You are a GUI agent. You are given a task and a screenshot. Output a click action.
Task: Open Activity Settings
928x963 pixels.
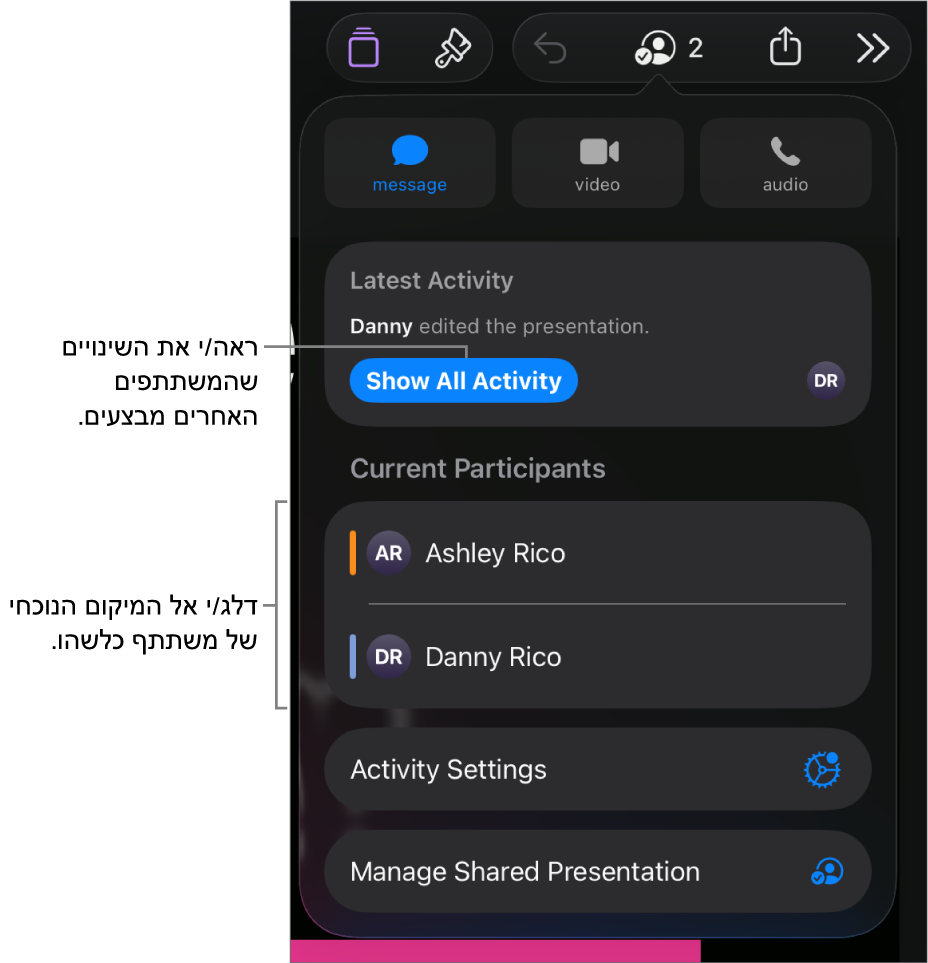[598, 770]
